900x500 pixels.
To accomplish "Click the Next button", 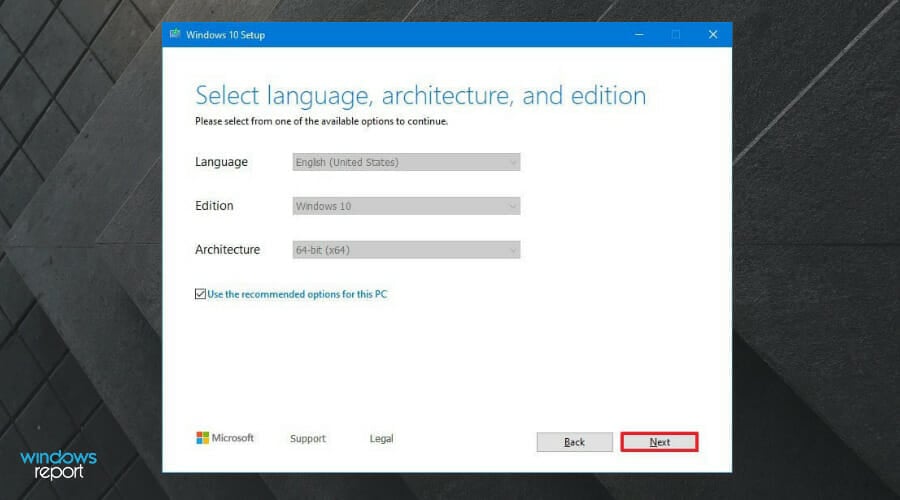I will pyautogui.click(x=660, y=442).
